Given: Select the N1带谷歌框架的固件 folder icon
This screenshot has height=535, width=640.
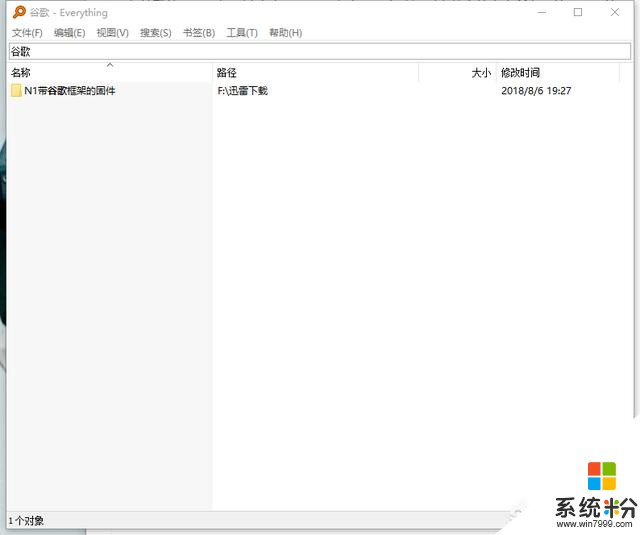Looking at the screenshot, I should pos(16,90).
